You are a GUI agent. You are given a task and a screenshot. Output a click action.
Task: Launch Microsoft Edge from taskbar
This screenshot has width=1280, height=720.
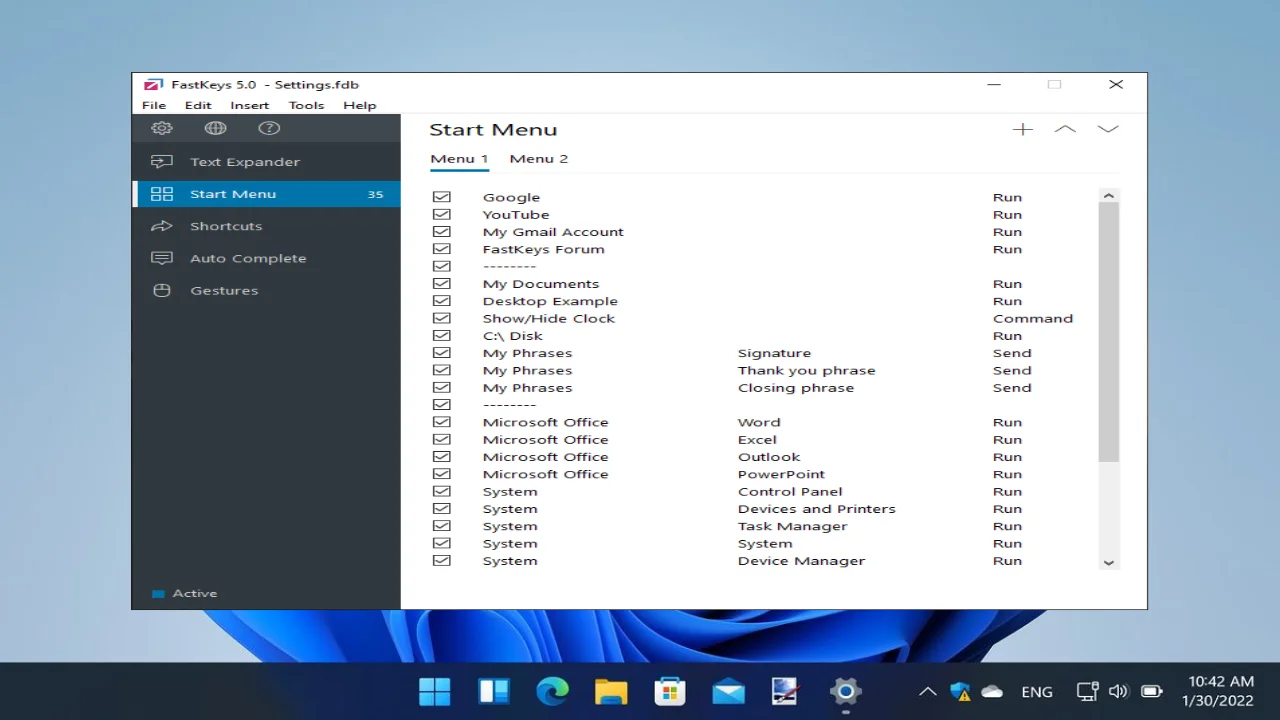click(x=552, y=691)
